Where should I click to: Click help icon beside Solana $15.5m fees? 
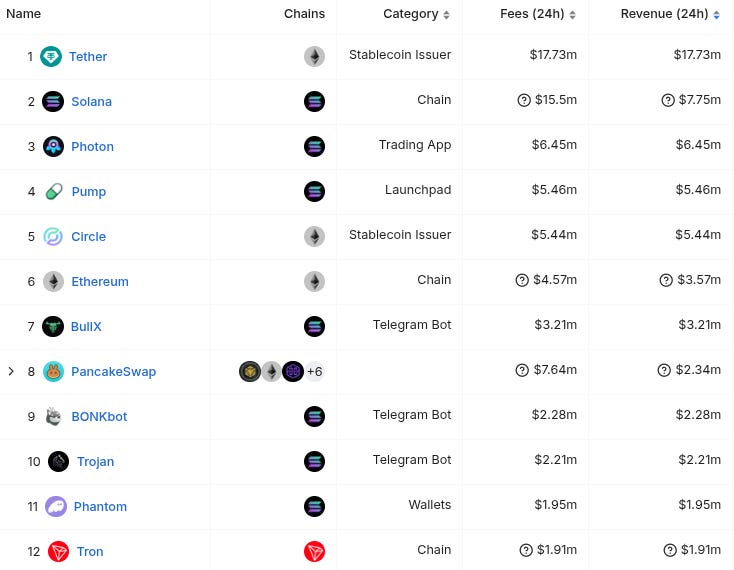click(x=524, y=100)
